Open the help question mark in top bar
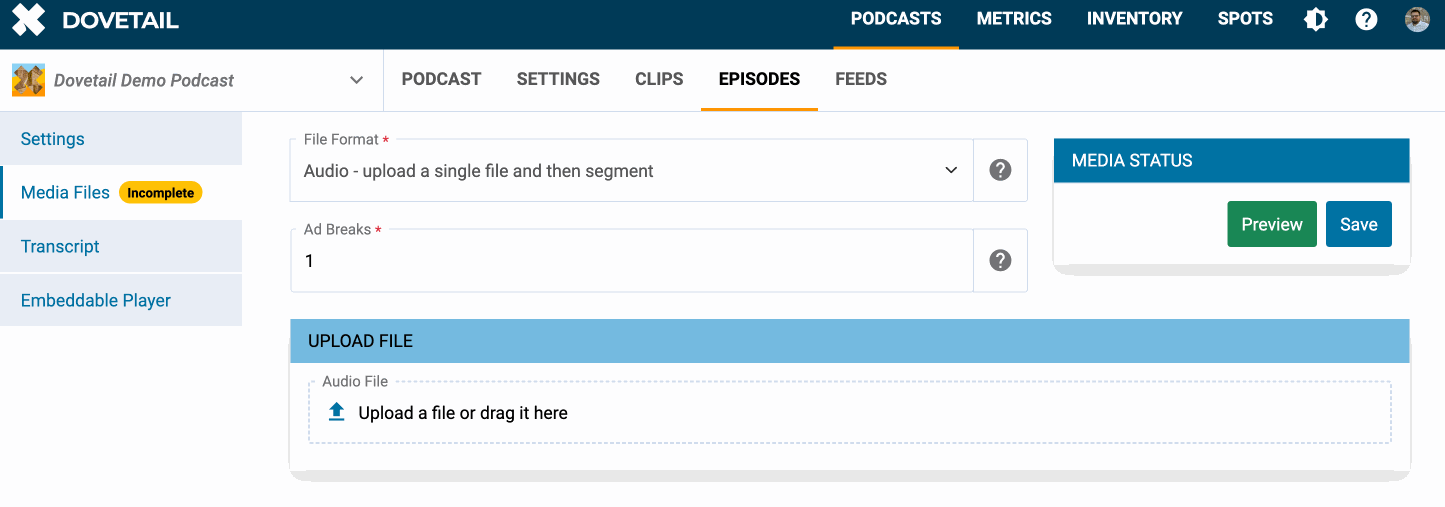This screenshot has width=1445, height=507. click(x=1366, y=20)
